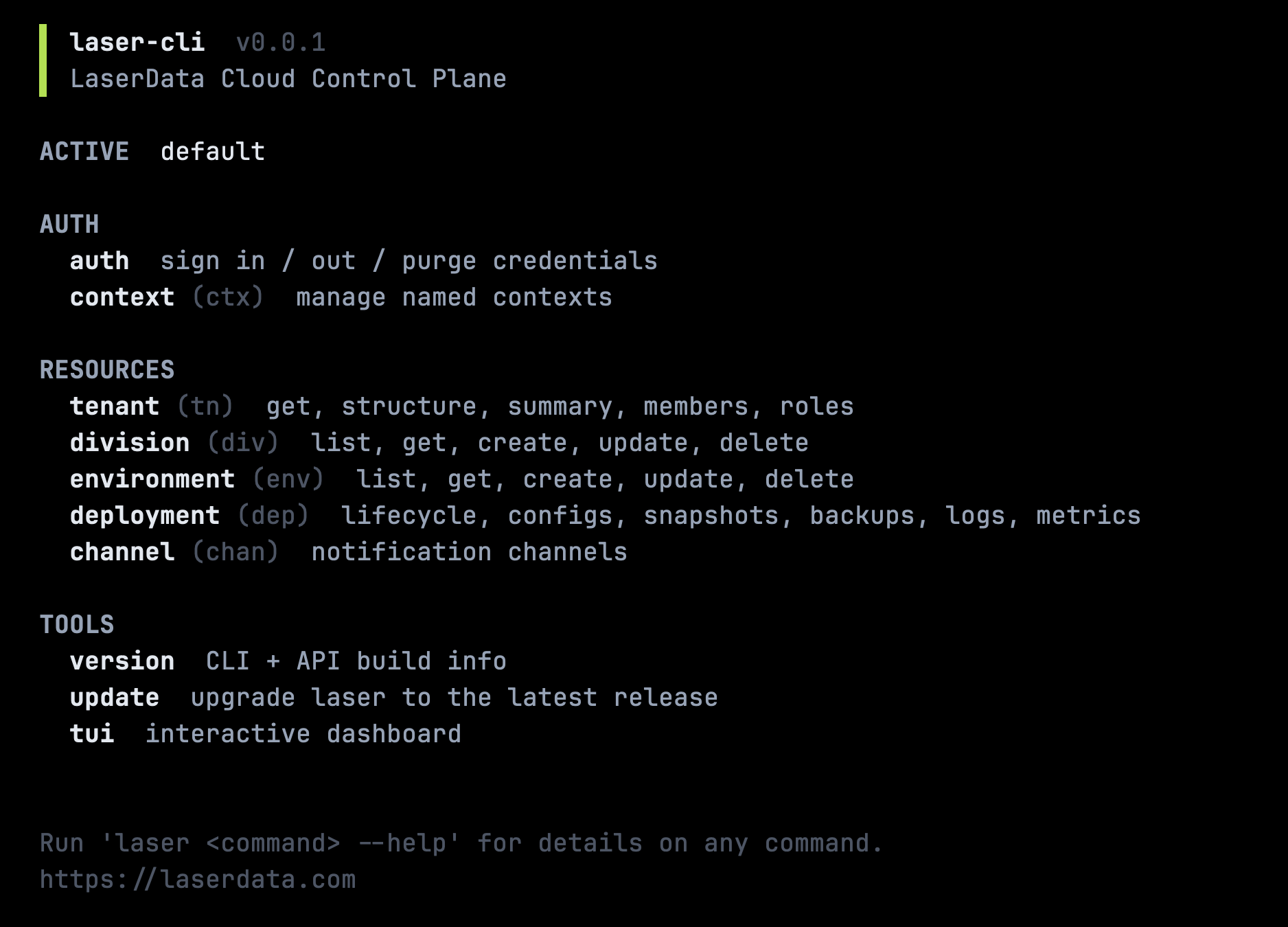
Task: Click the 'laser-cli' title text
Action: pos(137,43)
